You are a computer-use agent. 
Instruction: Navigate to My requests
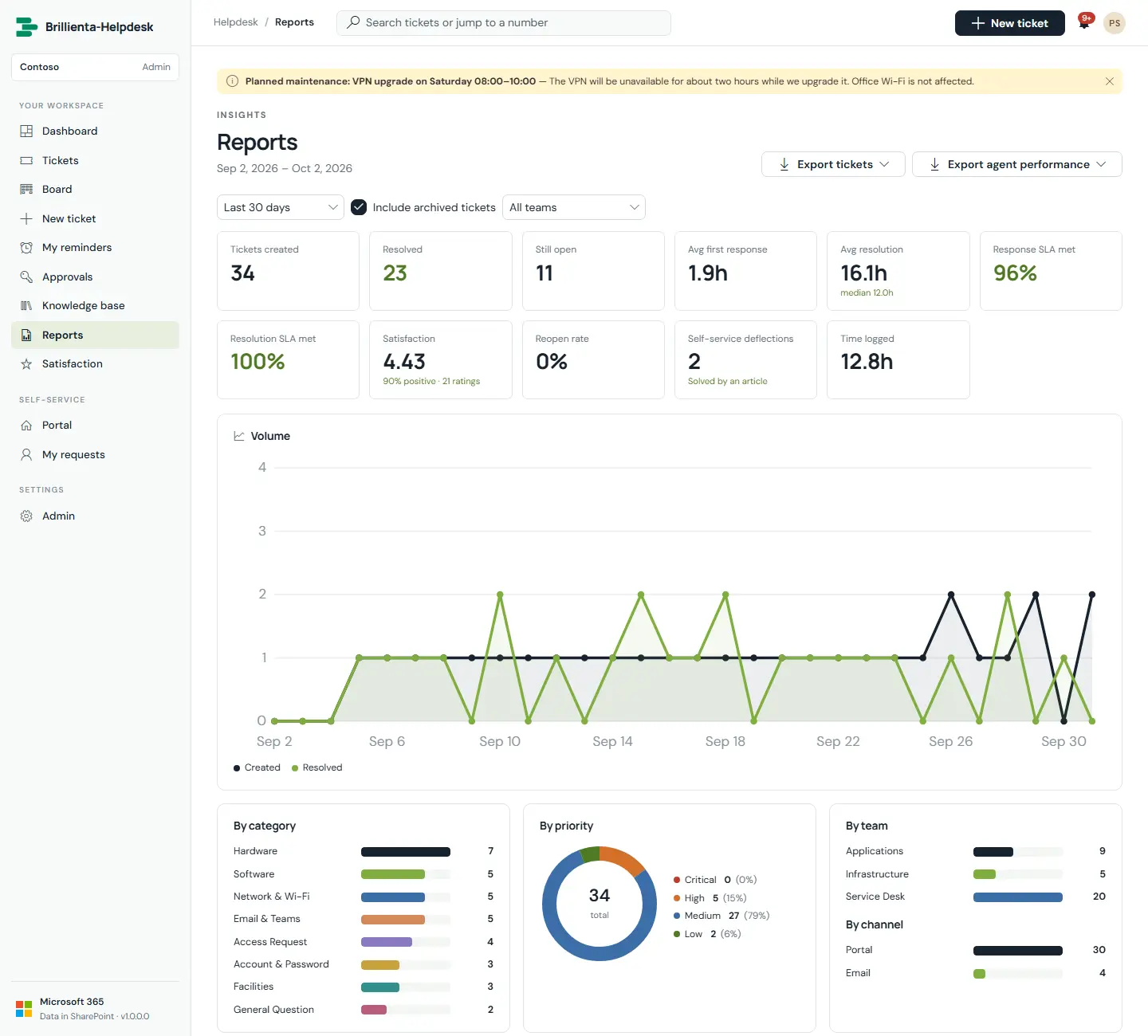point(95,455)
